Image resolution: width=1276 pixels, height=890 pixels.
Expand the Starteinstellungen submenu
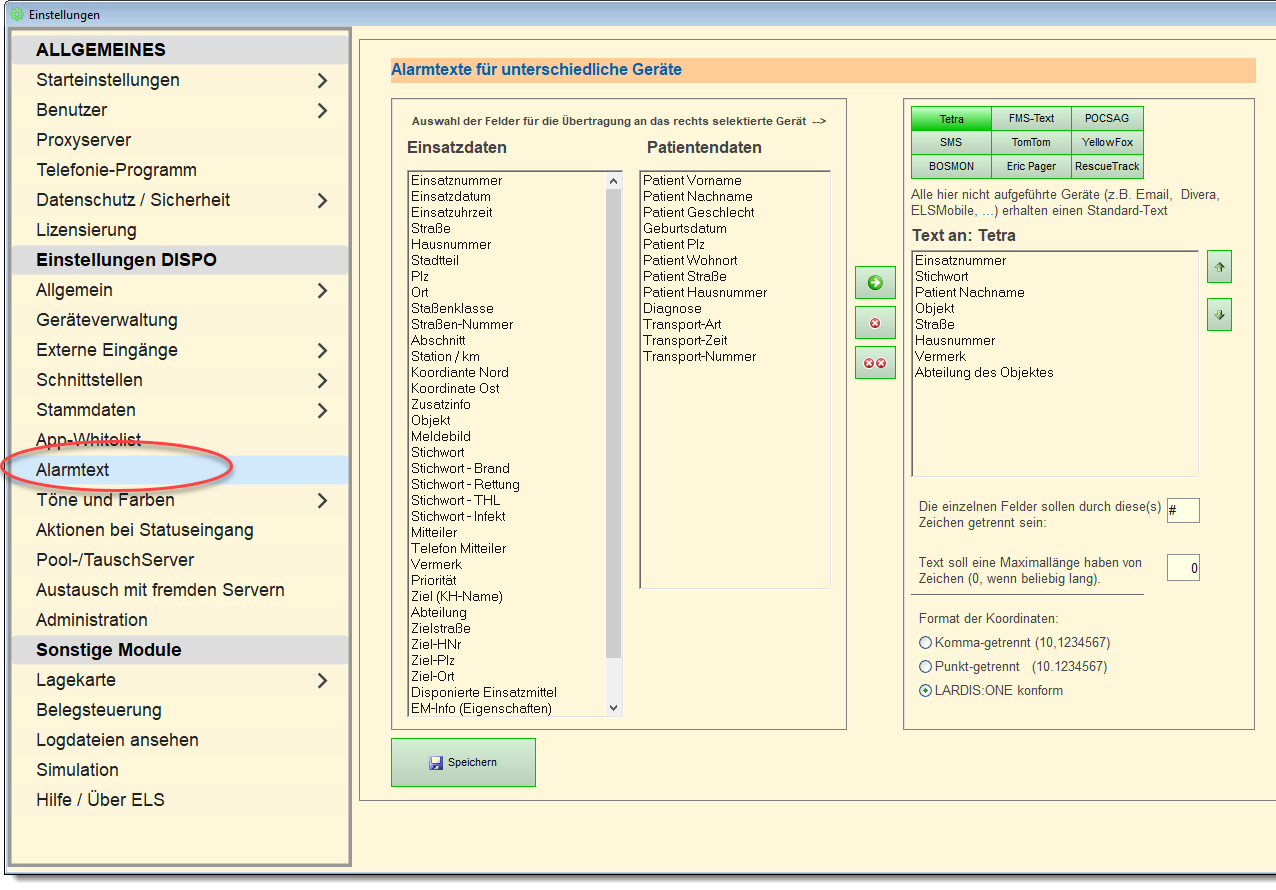(x=322, y=80)
